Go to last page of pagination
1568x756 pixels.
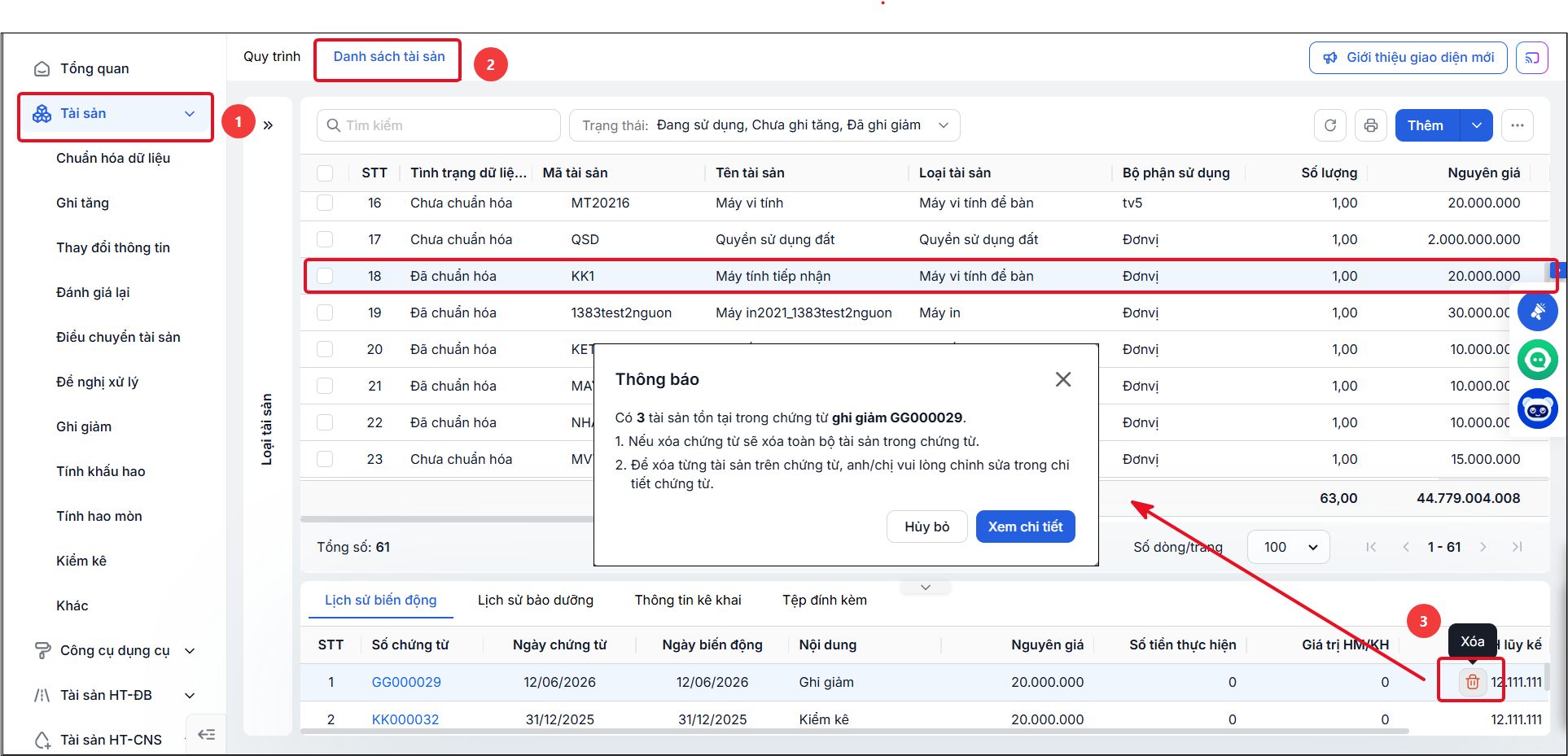pyautogui.click(x=1518, y=547)
